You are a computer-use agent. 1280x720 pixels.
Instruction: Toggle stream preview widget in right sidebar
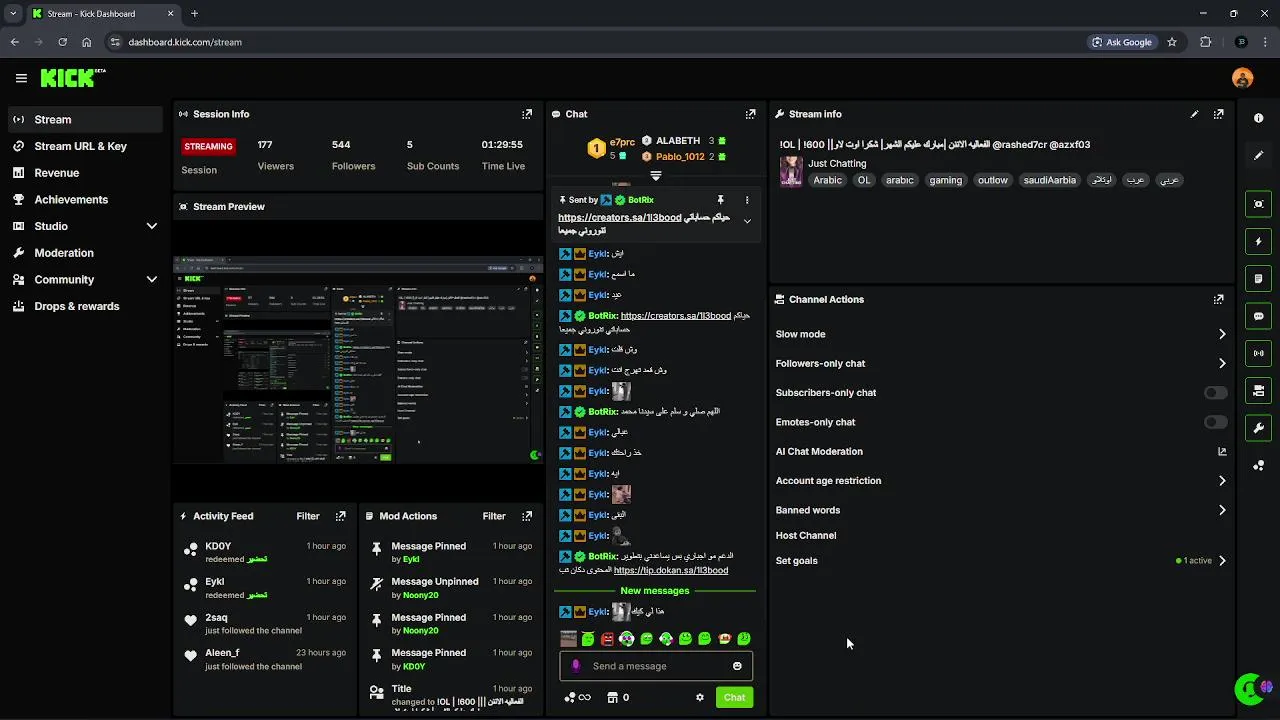tap(1259, 204)
